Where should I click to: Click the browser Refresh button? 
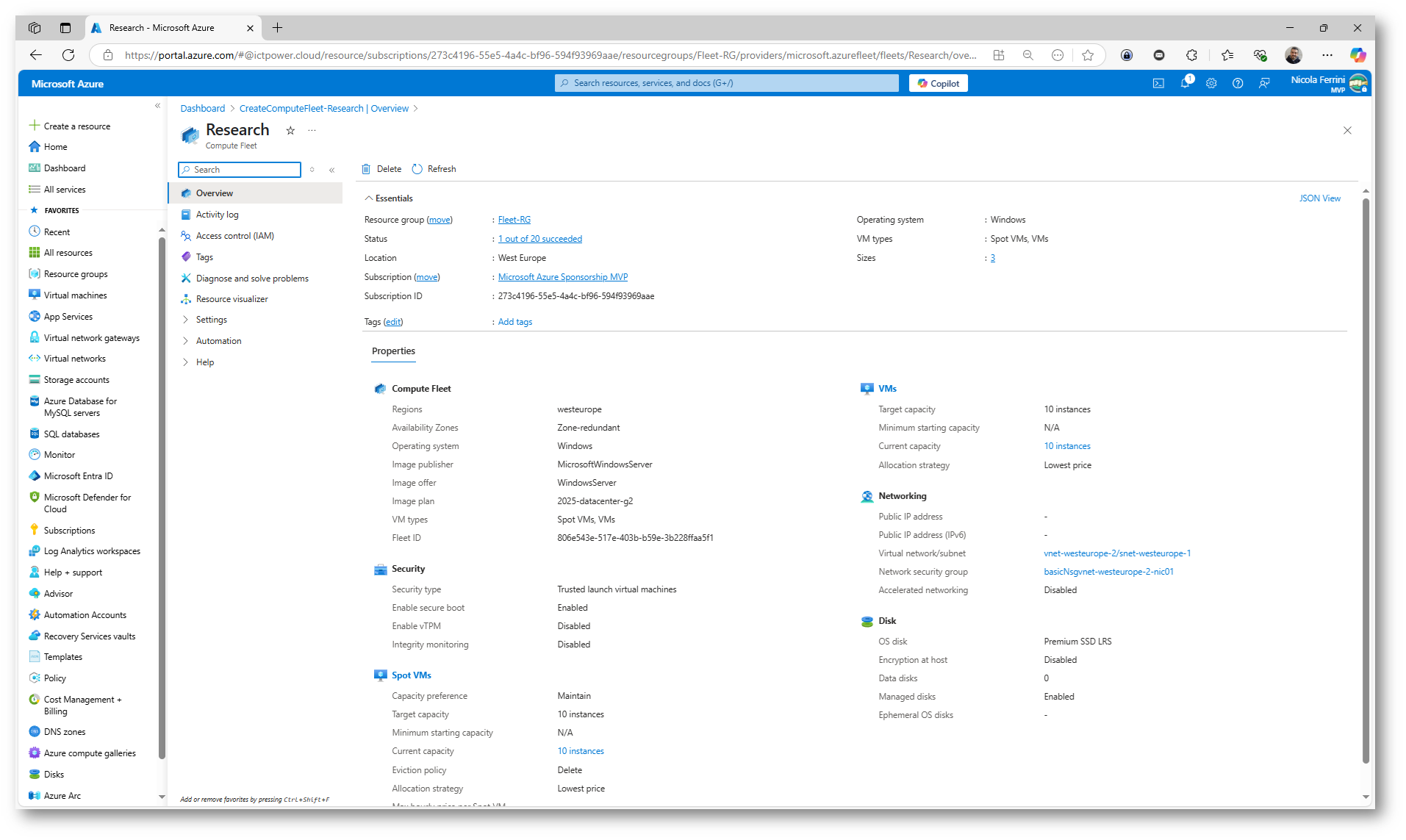coord(68,55)
